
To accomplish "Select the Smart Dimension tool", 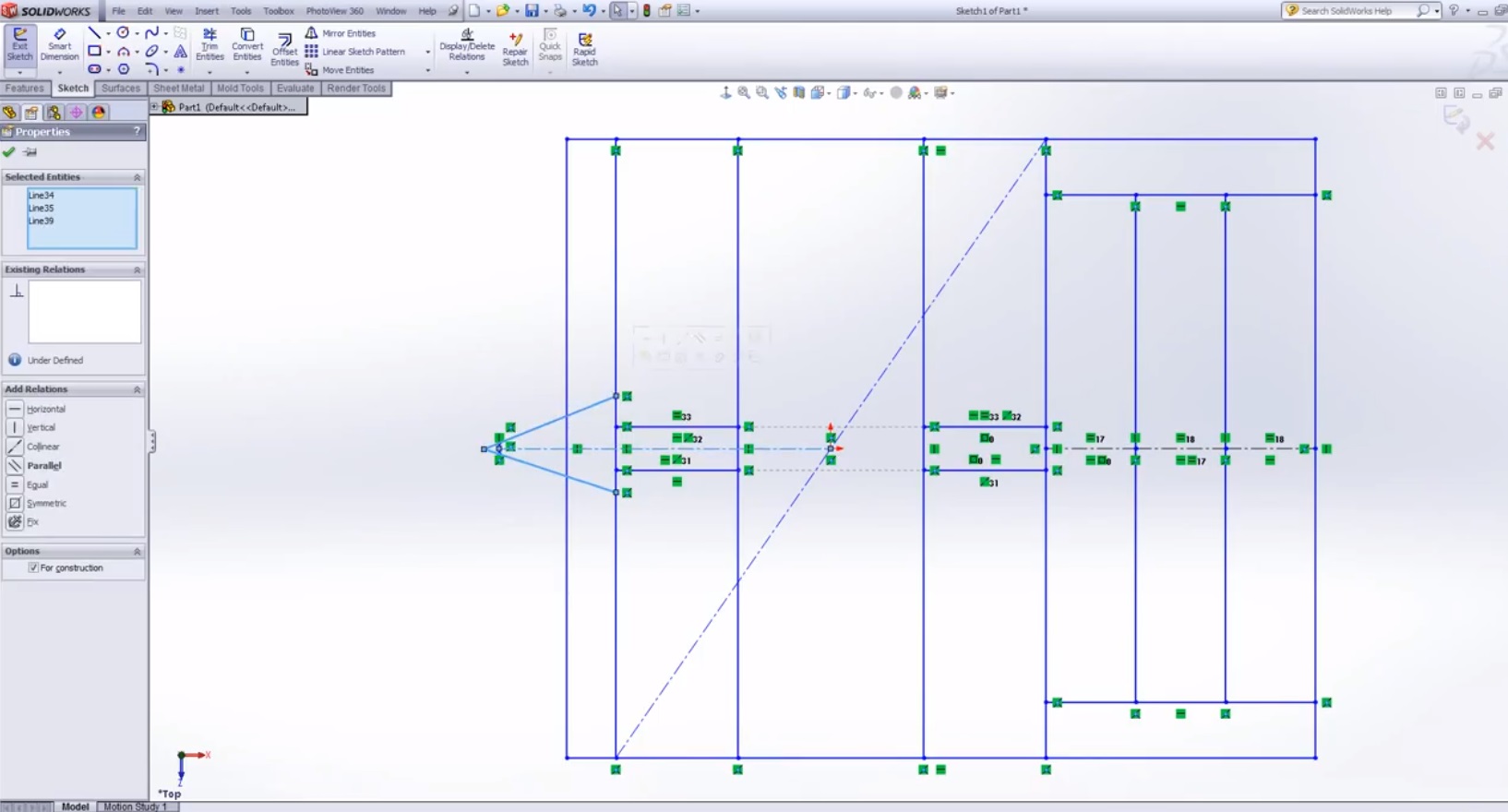I will point(59,43).
